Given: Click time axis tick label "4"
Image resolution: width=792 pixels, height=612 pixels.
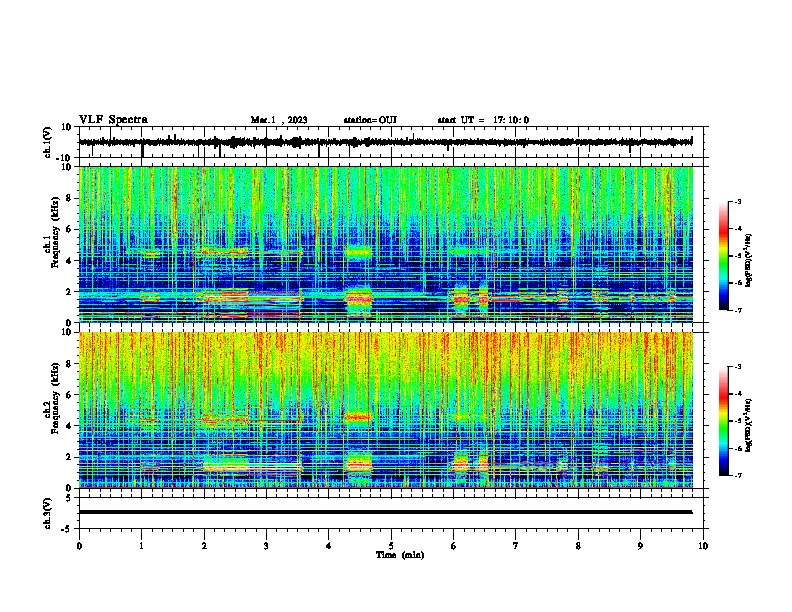Looking at the screenshot, I should (329, 546).
